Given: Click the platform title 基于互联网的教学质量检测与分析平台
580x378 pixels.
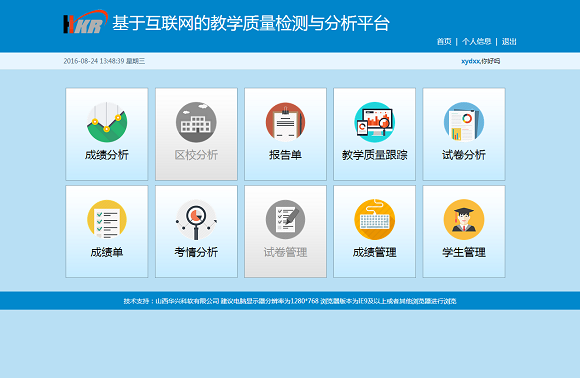Looking at the screenshot, I should [x=251, y=23].
